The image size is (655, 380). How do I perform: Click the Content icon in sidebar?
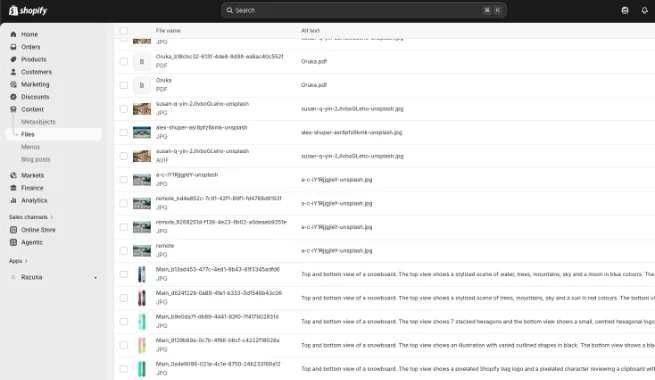(13, 109)
